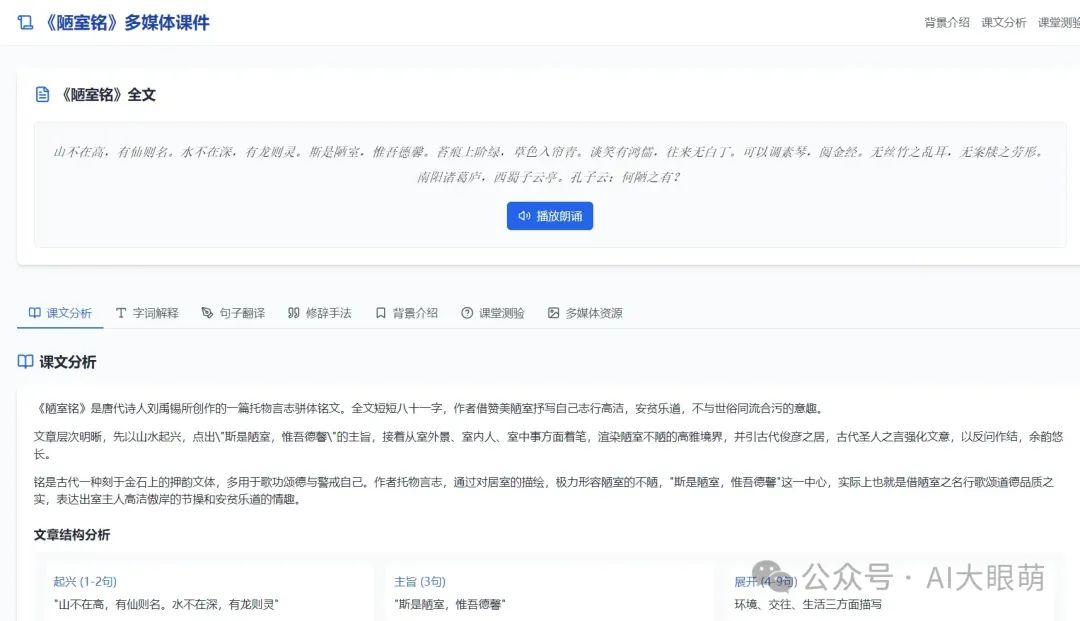Viewport: 1080px width, 621px height.
Task: Switch to the 多媒体资源 tab
Action: point(585,313)
